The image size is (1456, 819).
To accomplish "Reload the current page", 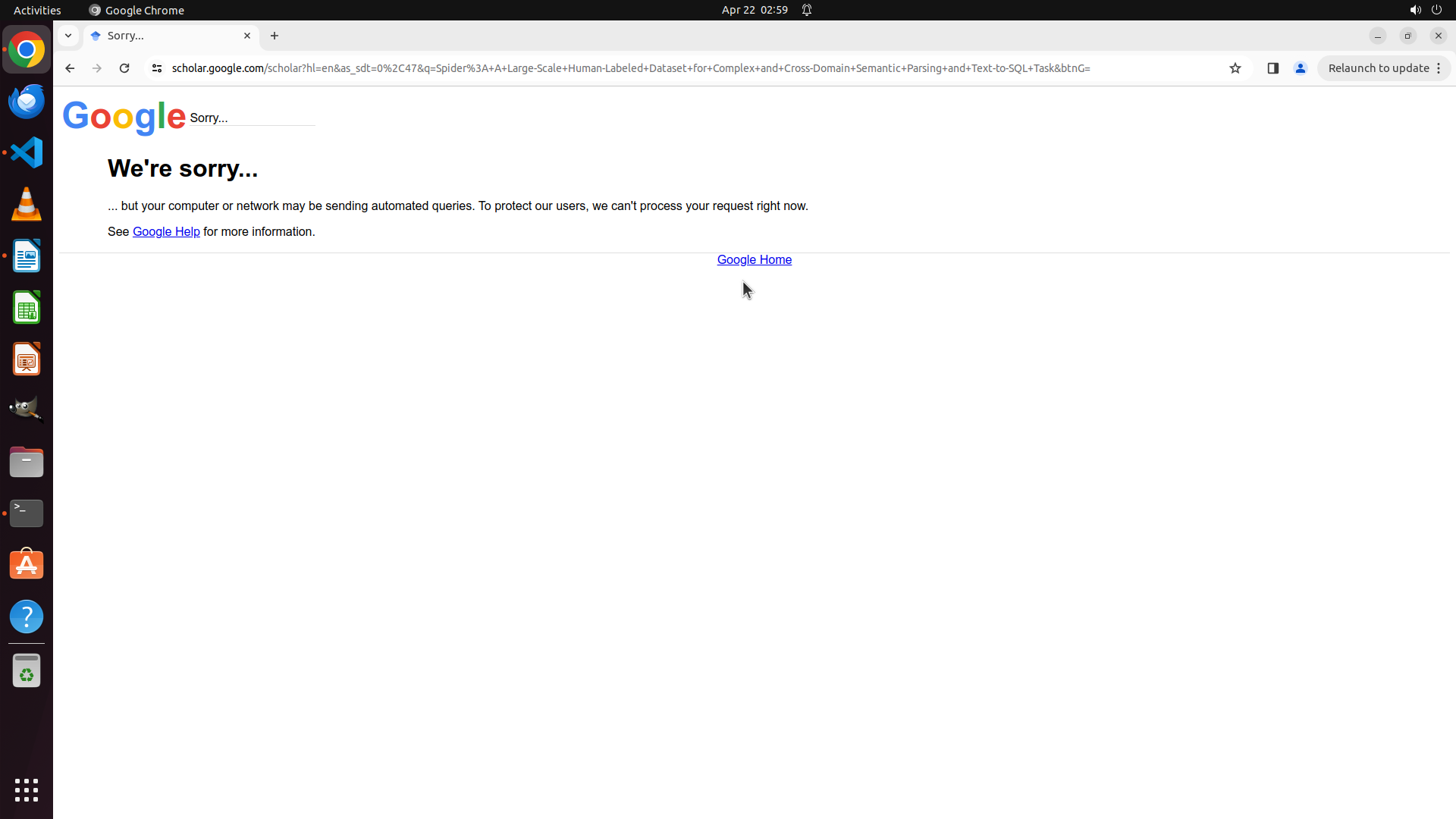I will (x=124, y=68).
